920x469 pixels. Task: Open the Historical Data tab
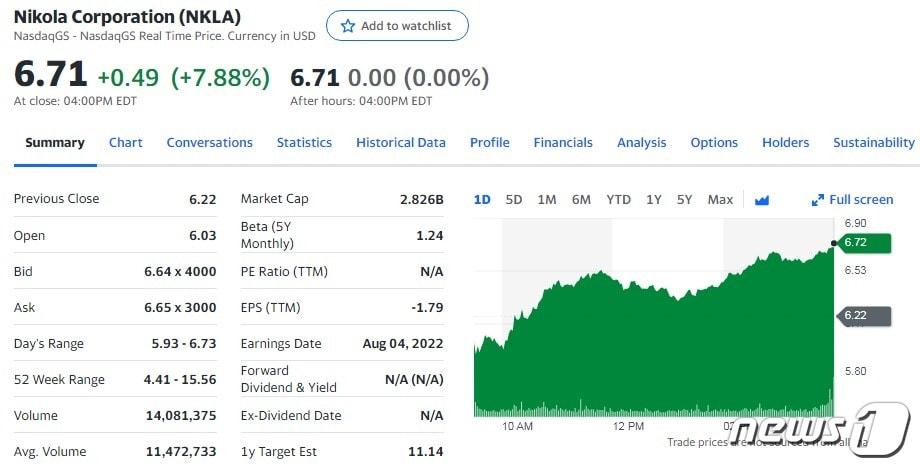click(x=401, y=143)
